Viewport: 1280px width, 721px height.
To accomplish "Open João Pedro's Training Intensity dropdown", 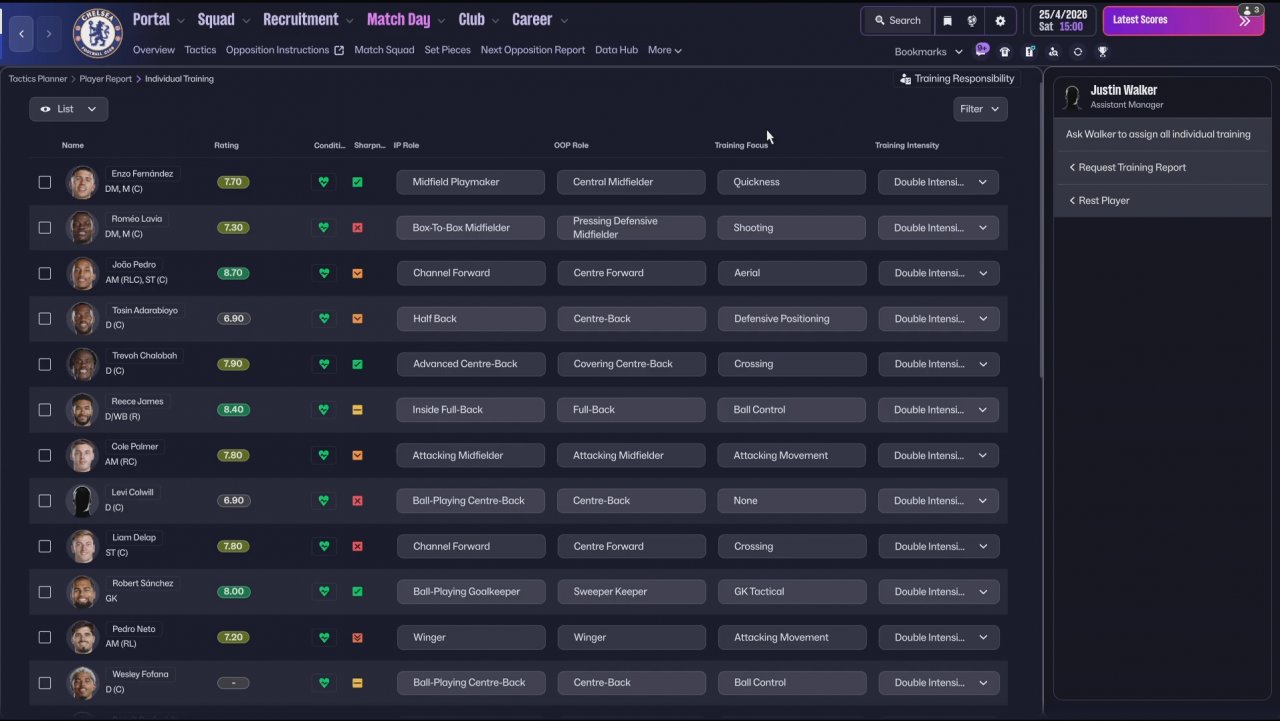I will tap(938, 273).
